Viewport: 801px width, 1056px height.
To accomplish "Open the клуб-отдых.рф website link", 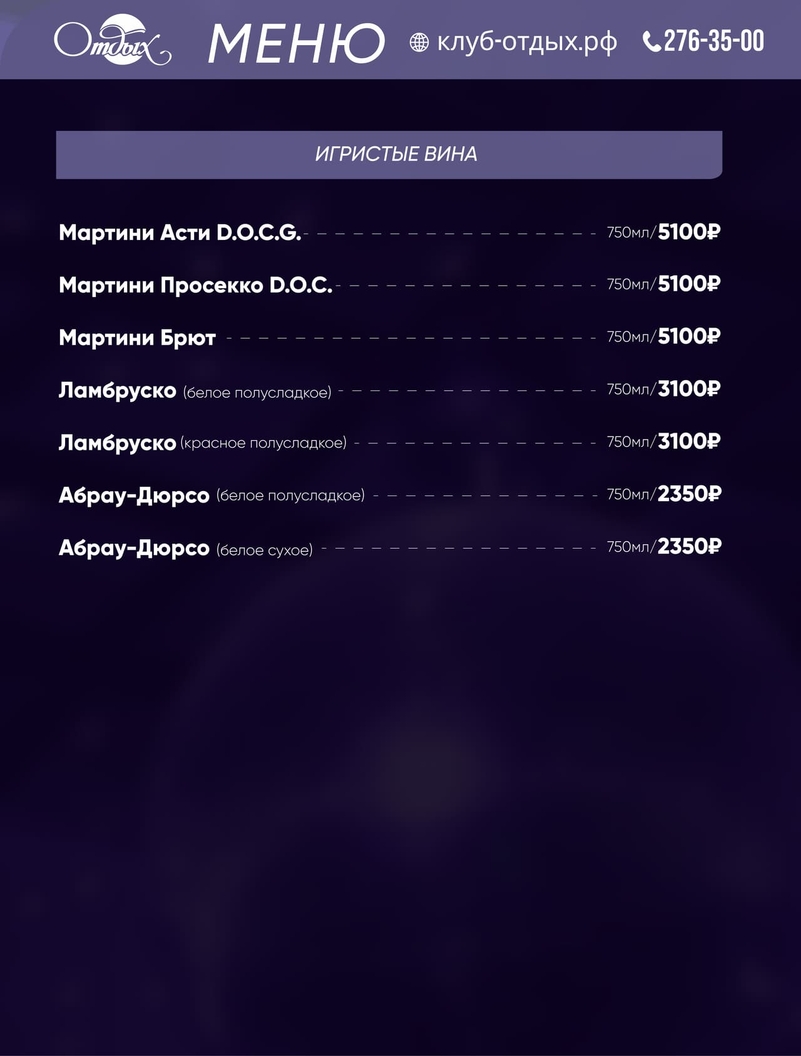I will point(527,42).
